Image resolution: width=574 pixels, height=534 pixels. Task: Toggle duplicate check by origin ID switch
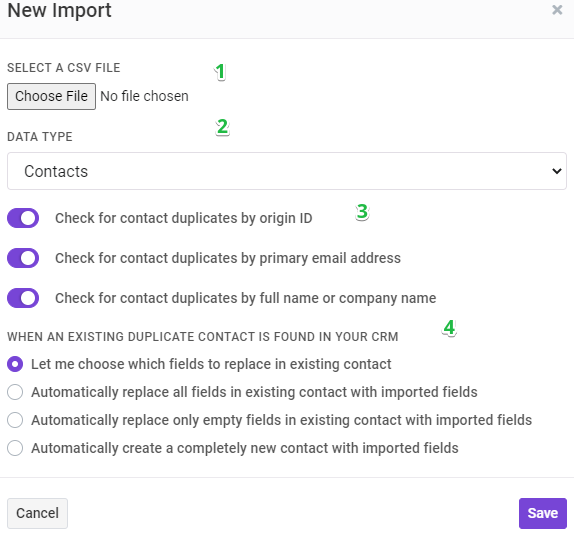pos(23,218)
